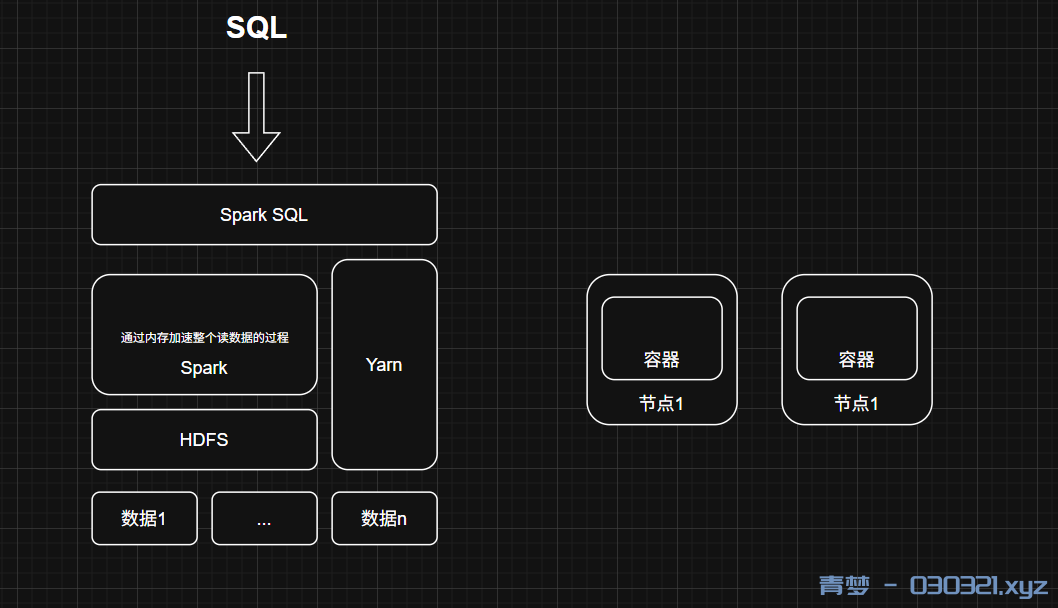Click the 节点1 label of right node
This screenshot has height=608, width=1058.
pos(856,404)
